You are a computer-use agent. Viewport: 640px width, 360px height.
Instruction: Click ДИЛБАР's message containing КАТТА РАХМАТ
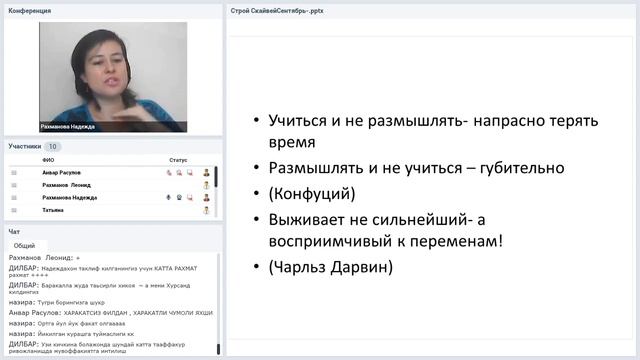click(x=103, y=271)
